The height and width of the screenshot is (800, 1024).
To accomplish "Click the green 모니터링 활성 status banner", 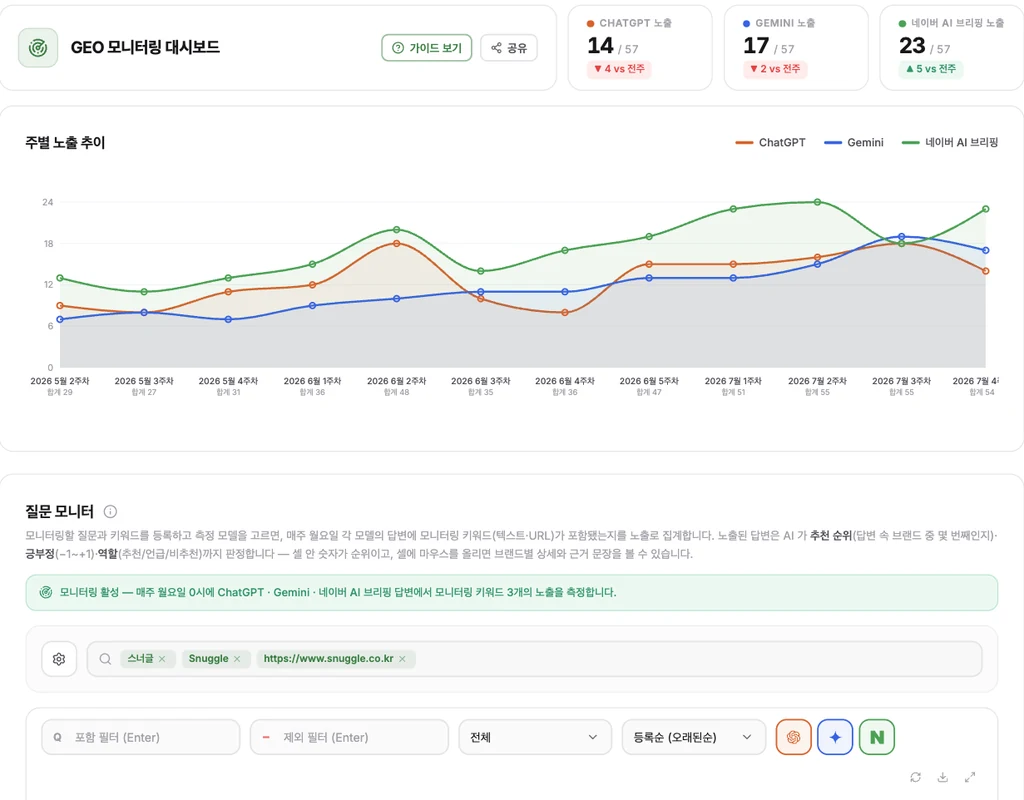I will (511, 592).
